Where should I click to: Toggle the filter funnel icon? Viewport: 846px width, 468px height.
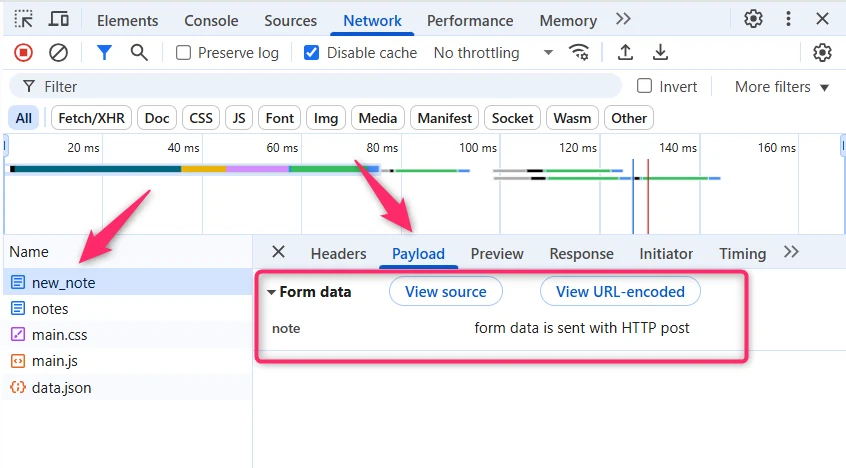tap(104, 53)
